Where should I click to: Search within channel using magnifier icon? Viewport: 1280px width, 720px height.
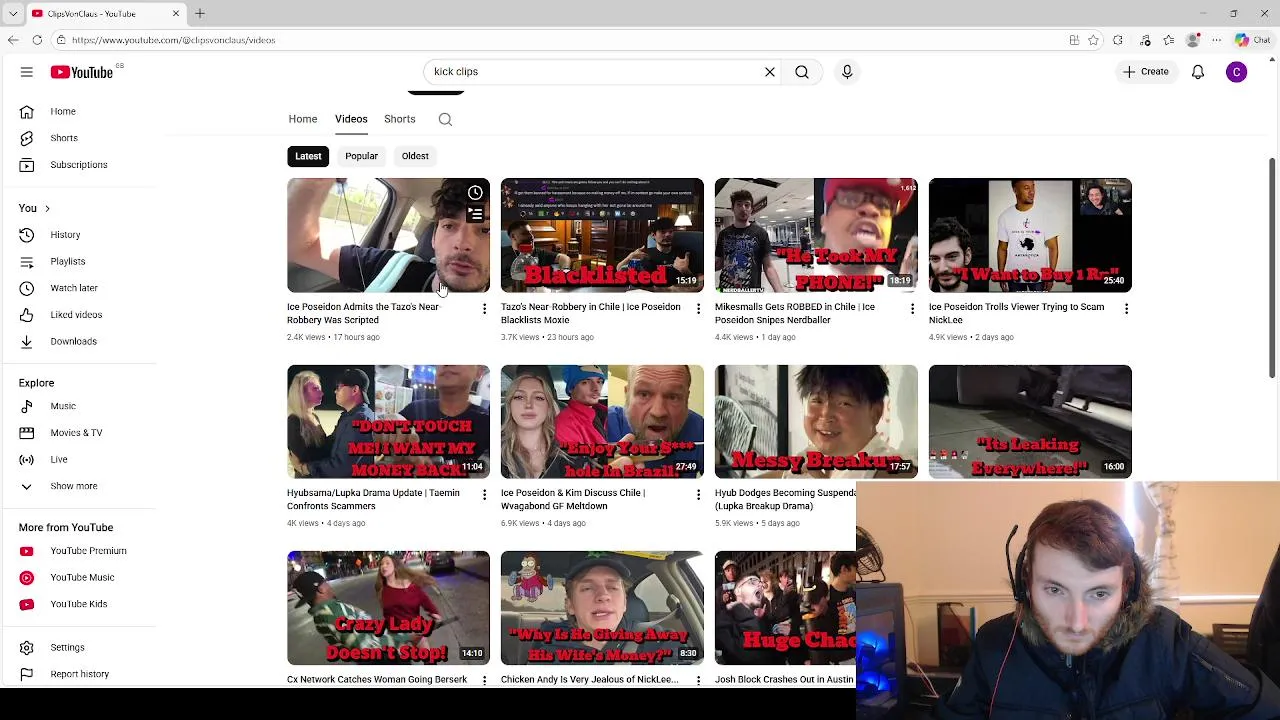[x=445, y=120]
